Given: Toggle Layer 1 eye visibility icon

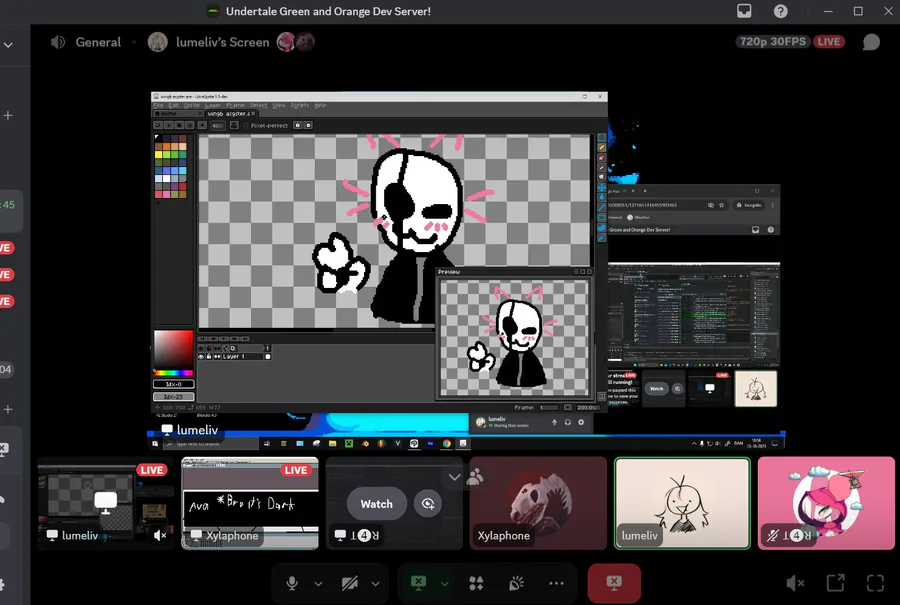Looking at the screenshot, I should (x=201, y=356).
